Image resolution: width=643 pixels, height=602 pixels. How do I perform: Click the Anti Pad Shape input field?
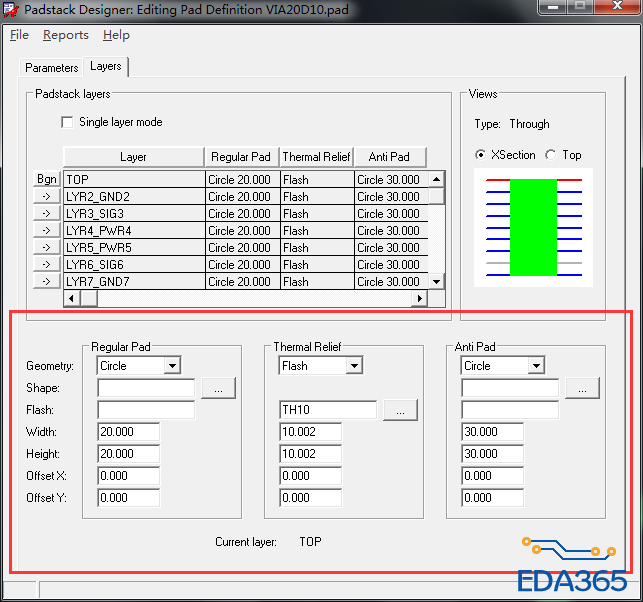pos(511,388)
